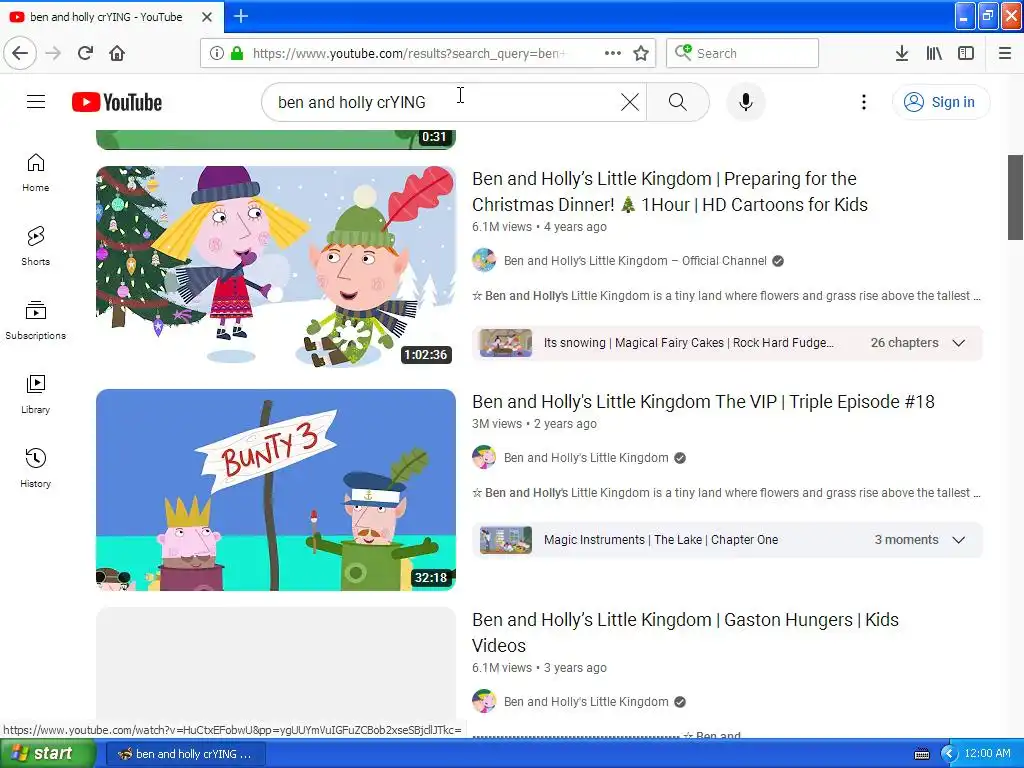The image size is (1024, 768).
Task: Open channel name under Gaston Hungers video
Action: pyautogui.click(x=586, y=702)
